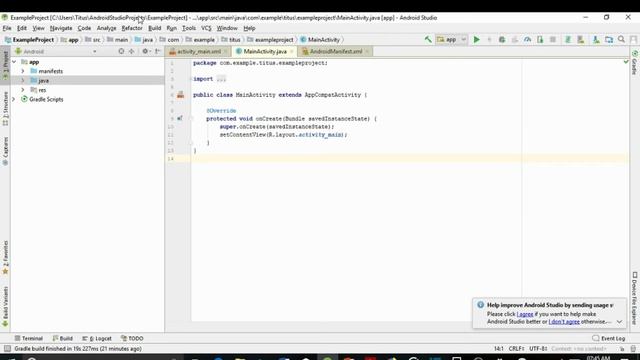Start debugging with the bug icon

tap(502, 40)
